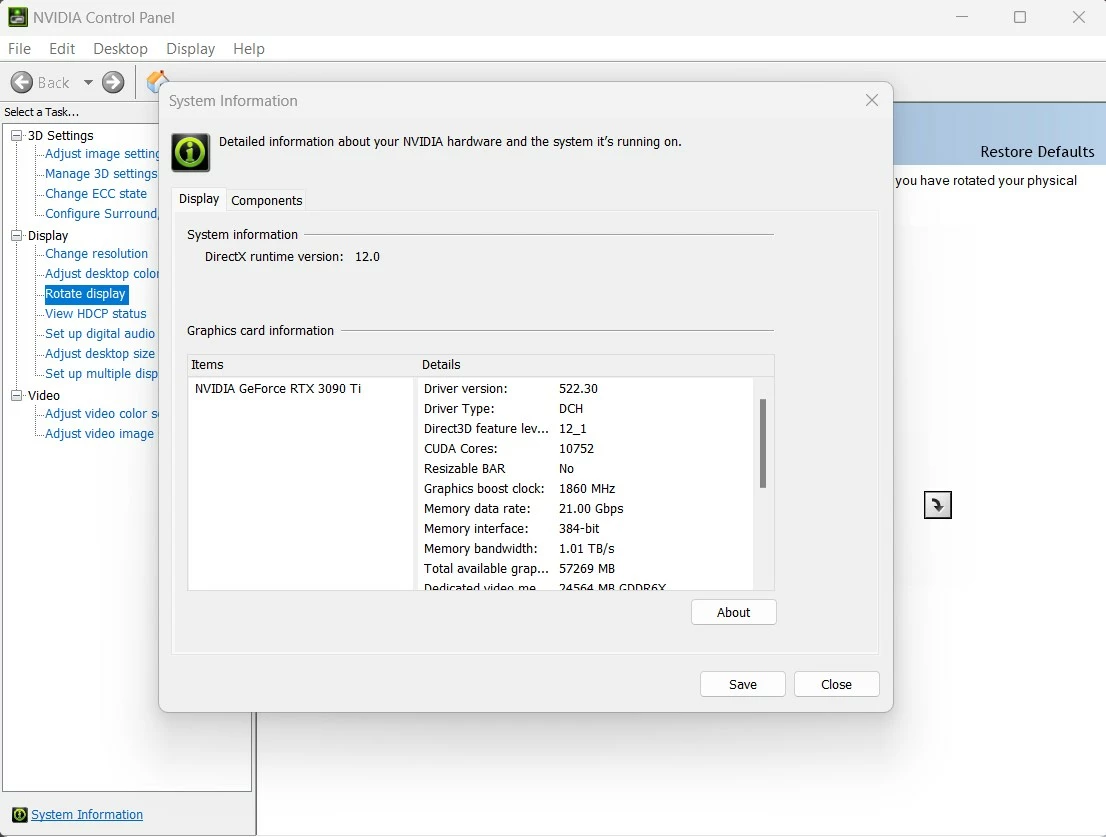1106x837 pixels.
Task: Select Adjust image settings task
Action: [x=102, y=154]
